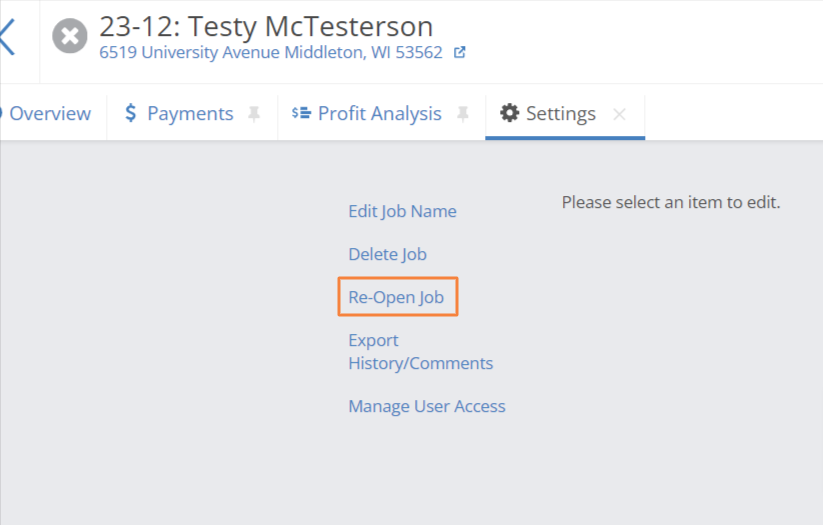The width and height of the screenshot is (823, 525).
Task: Close the Settings tab
Action: pos(619,114)
